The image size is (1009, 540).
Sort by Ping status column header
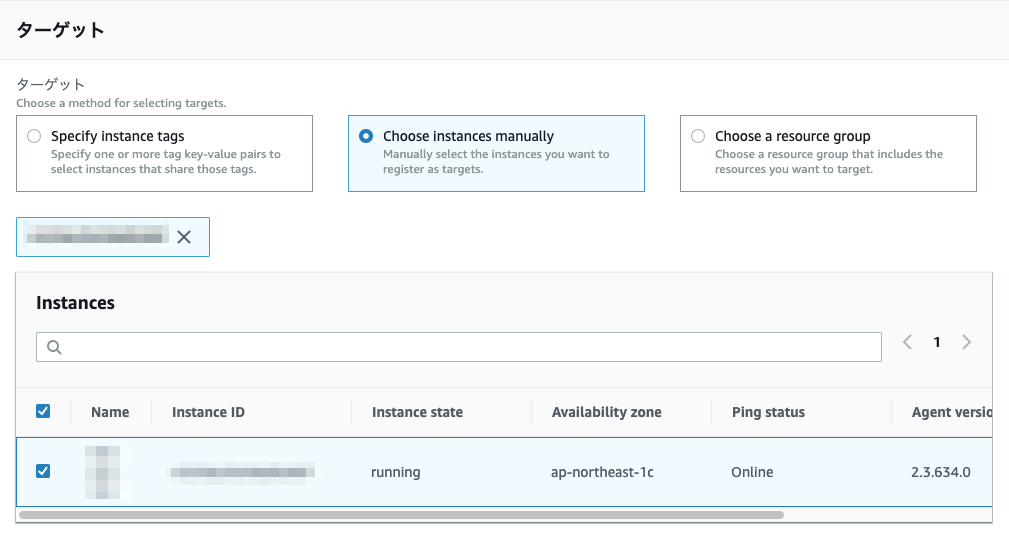pyautogui.click(x=768, y=412)
